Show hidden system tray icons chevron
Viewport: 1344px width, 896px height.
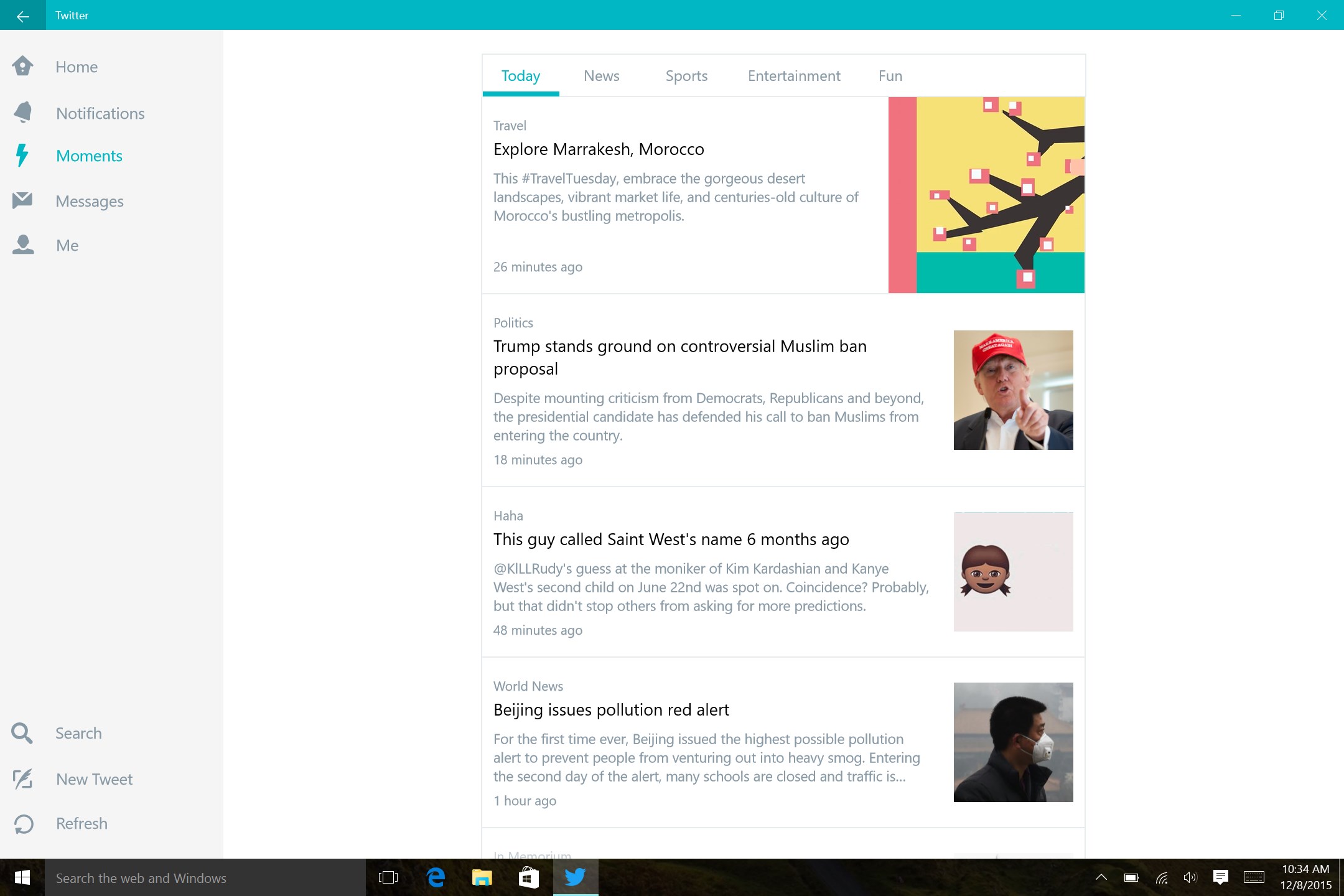(1101, 877)
